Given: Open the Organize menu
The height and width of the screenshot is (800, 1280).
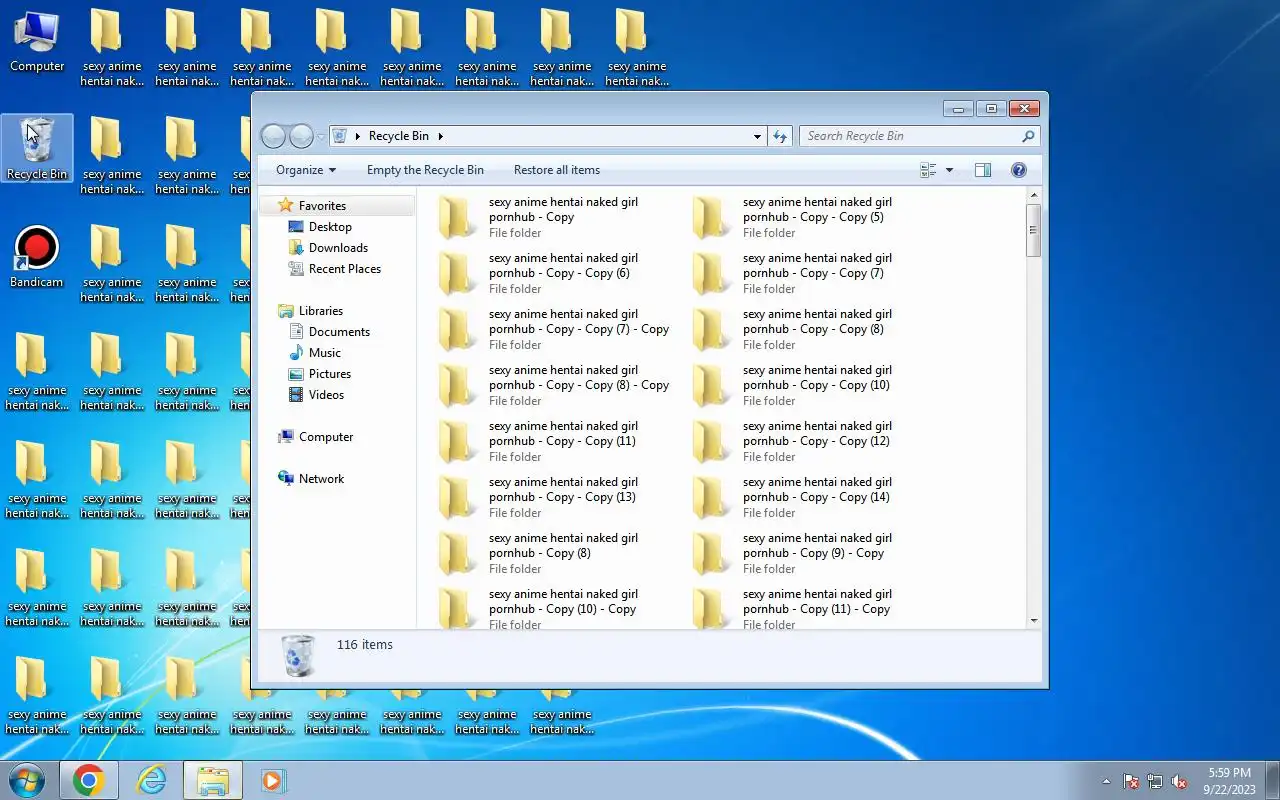Looking at the screenshot, I should pos(306,170).
